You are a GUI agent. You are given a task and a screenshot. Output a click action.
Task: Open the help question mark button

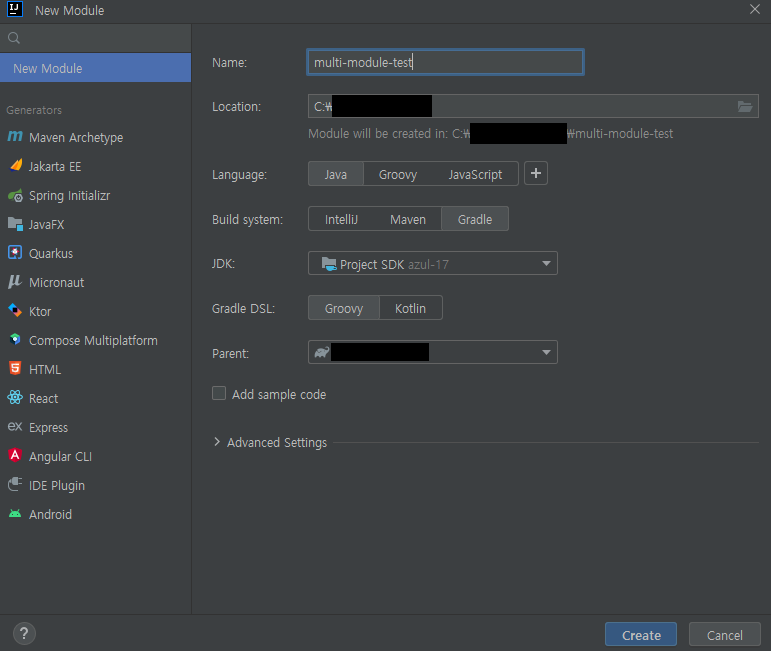coord(24,633)
